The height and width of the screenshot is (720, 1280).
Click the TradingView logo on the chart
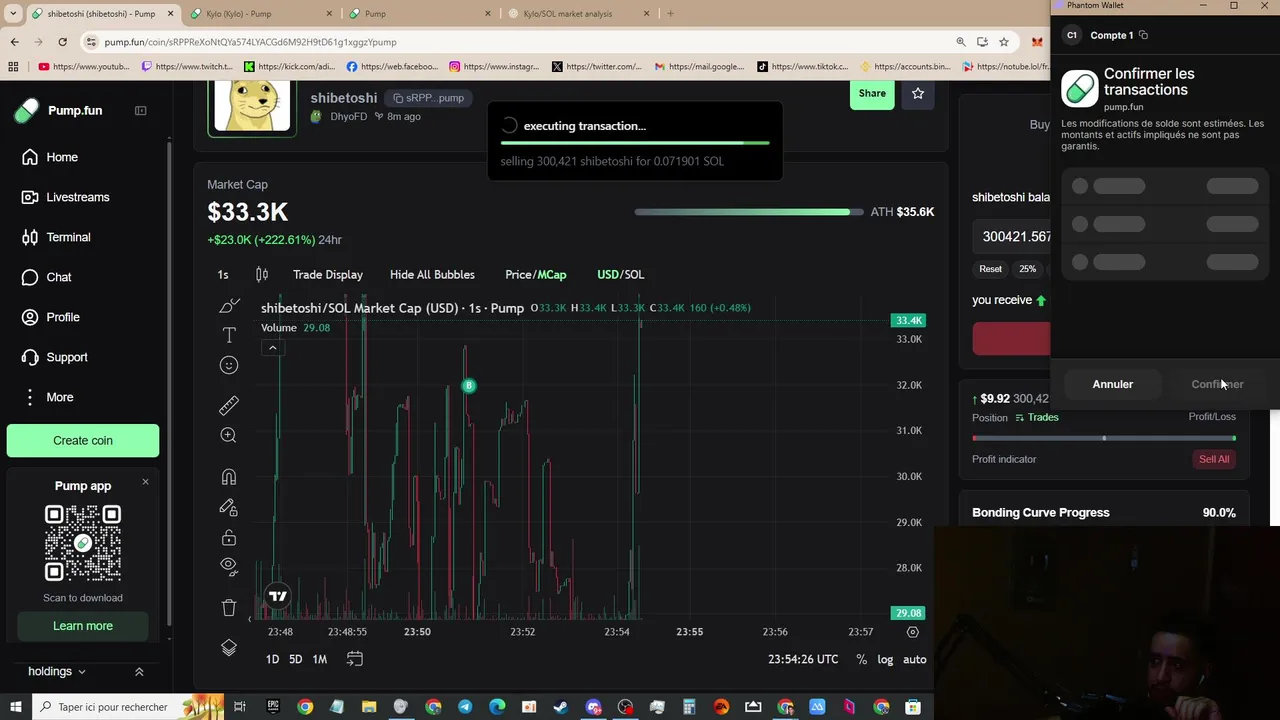pyautogui.click(x=278, y=596)
